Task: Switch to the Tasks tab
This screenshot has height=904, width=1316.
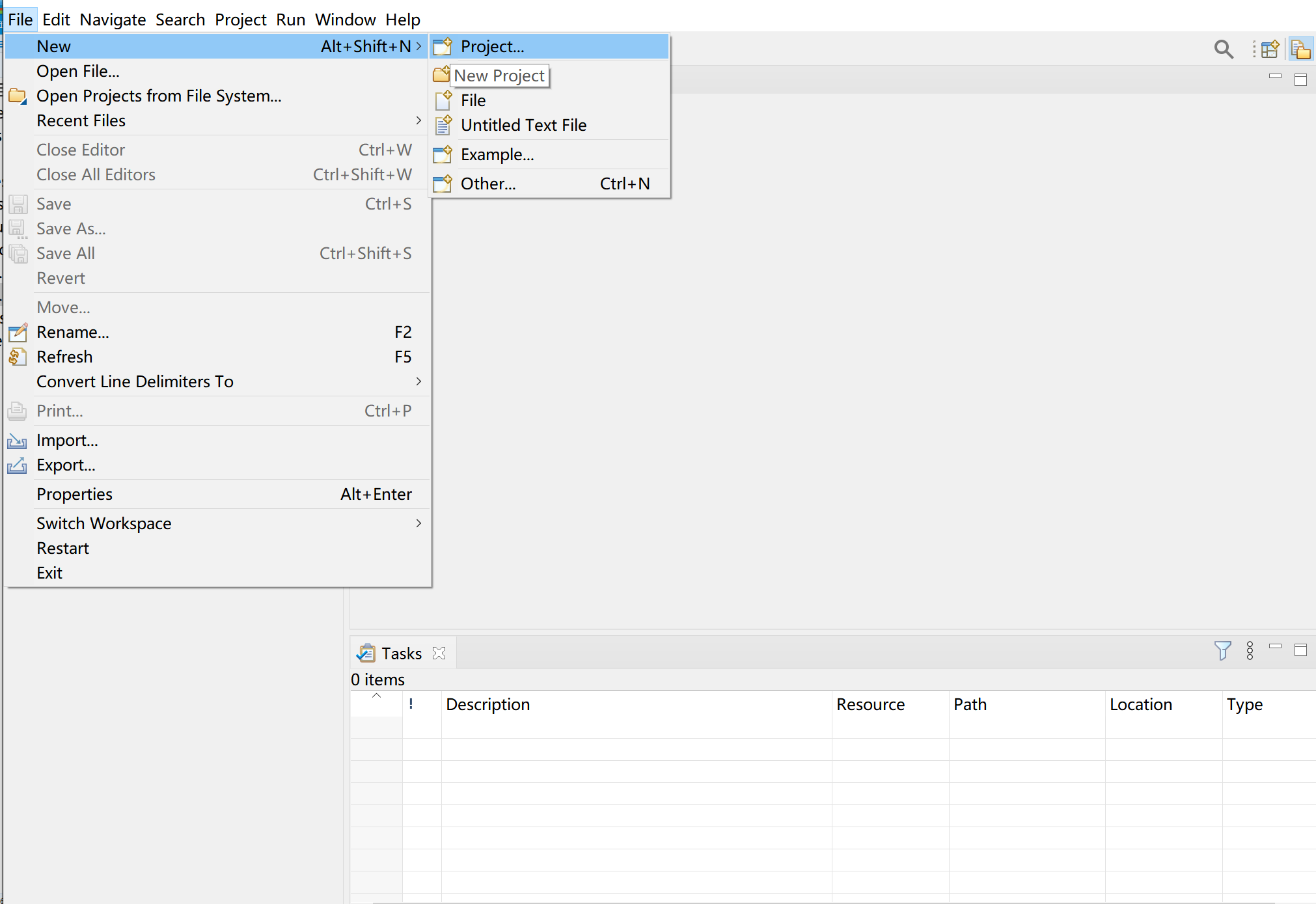Action: click(x=402, y=653)
